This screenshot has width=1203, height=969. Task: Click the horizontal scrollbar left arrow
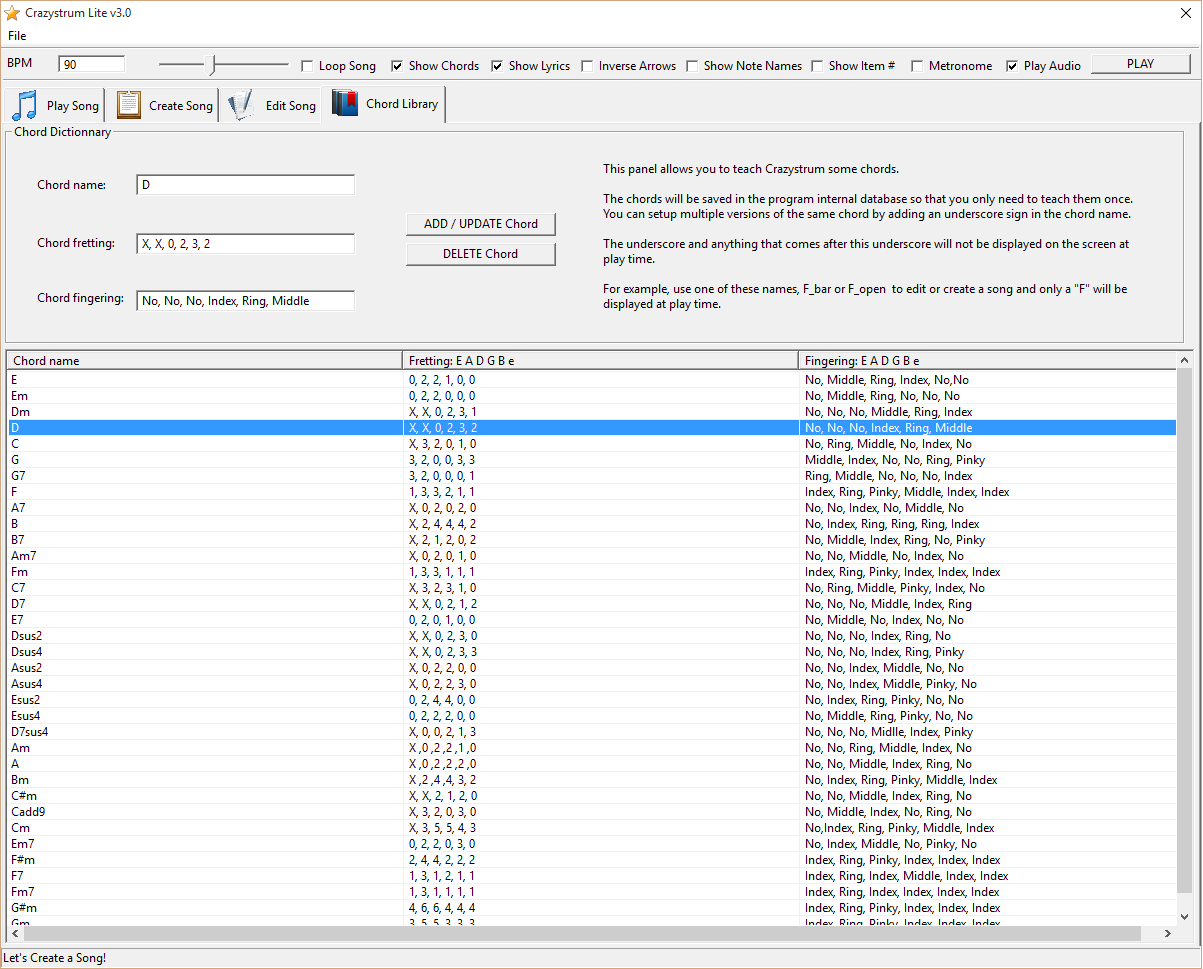coord(15,933)
